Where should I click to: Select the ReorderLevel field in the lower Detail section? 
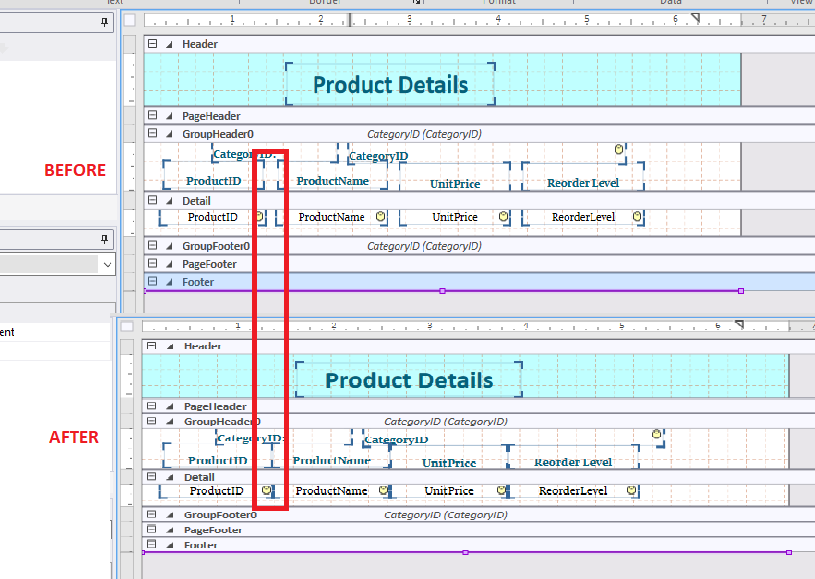(x=573, y=491)
